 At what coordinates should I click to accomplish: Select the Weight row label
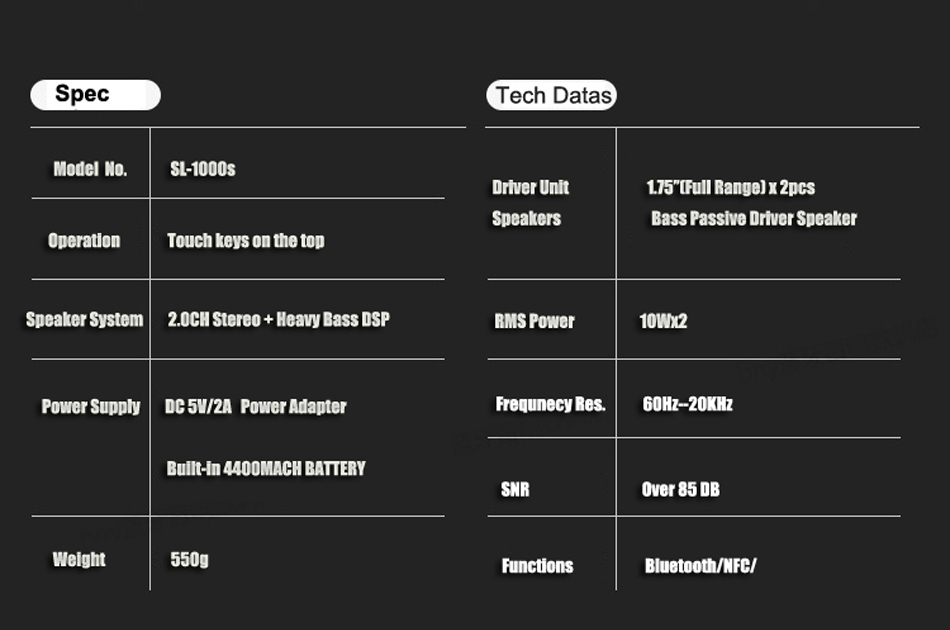point(79,559)
